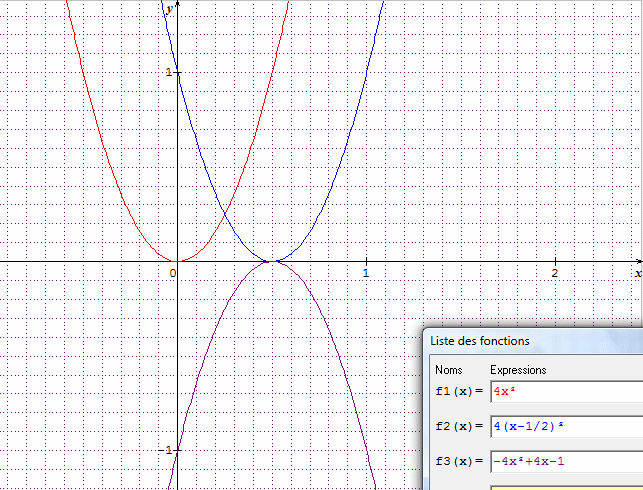Image resolution: width=643 pixels, height=490 pixels.
Task: Click where the red and blue curves intersect
Action: tap(224, 215)
